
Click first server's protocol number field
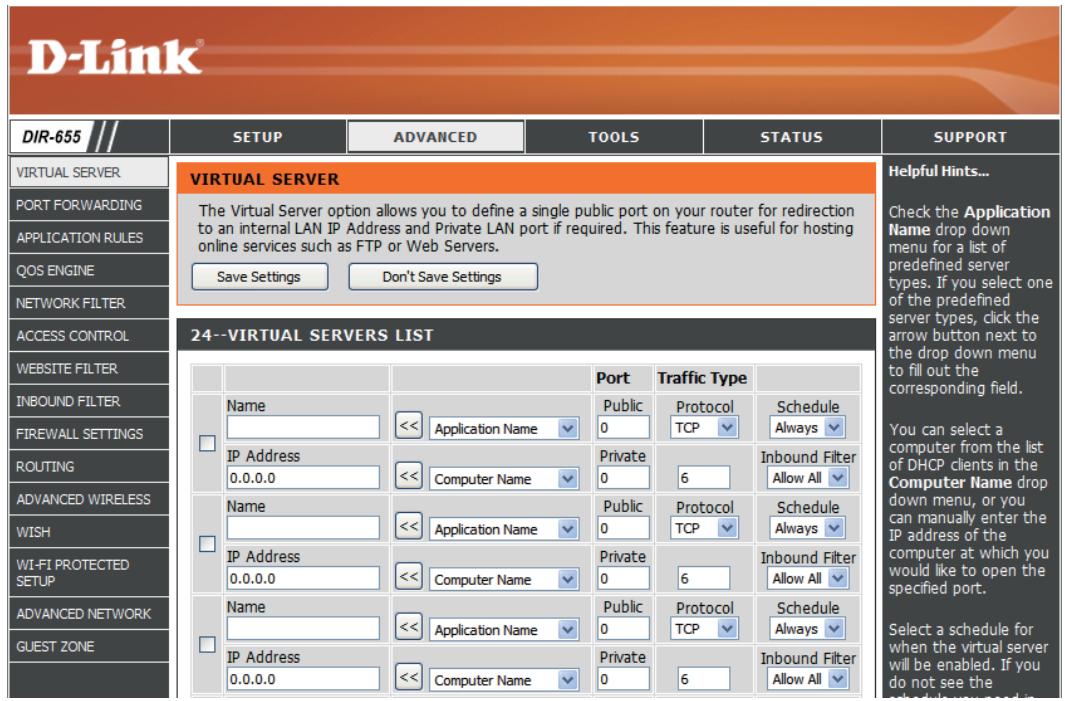[704, 478]
